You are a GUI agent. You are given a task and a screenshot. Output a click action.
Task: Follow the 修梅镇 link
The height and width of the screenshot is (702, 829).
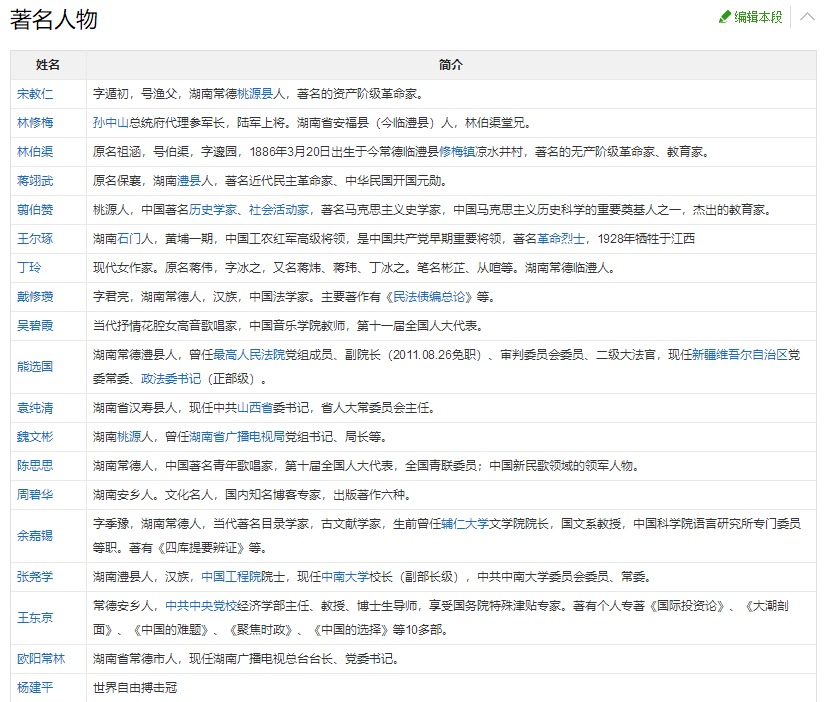457,152
